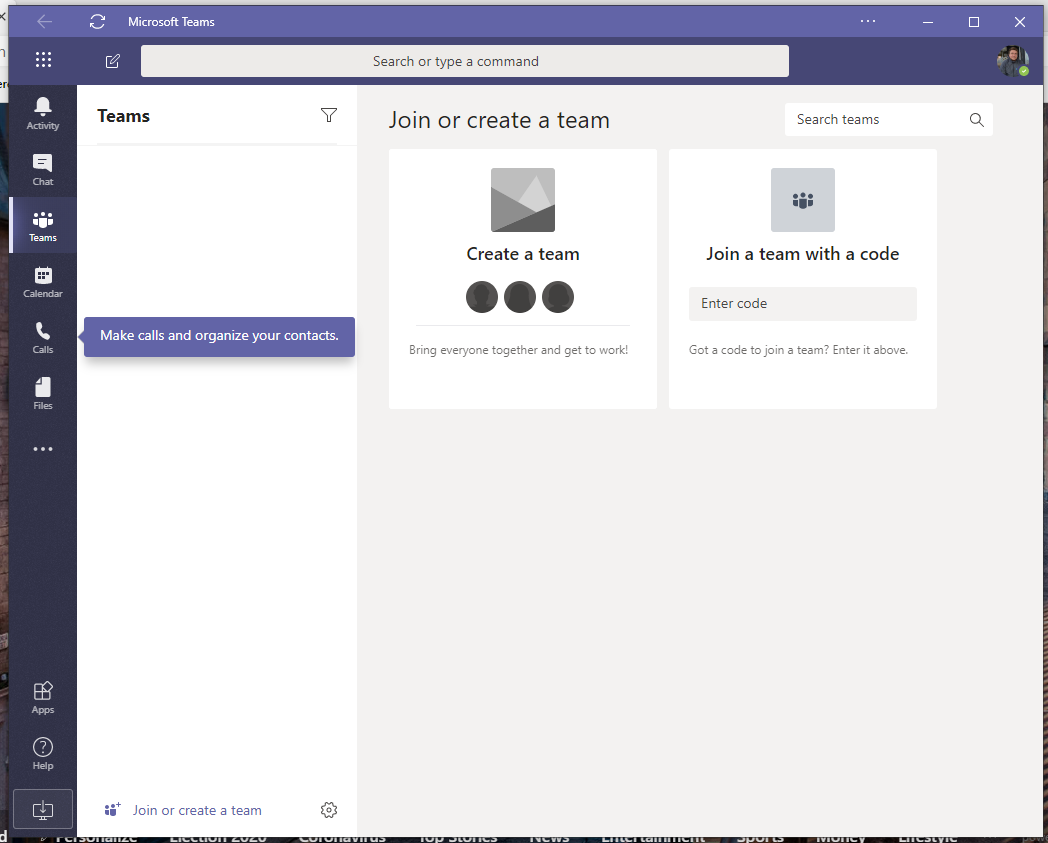Click the Search or type a command bar
Image resolution: width=1048 pixels, height=843 pixels.
[x=464, y=60]
